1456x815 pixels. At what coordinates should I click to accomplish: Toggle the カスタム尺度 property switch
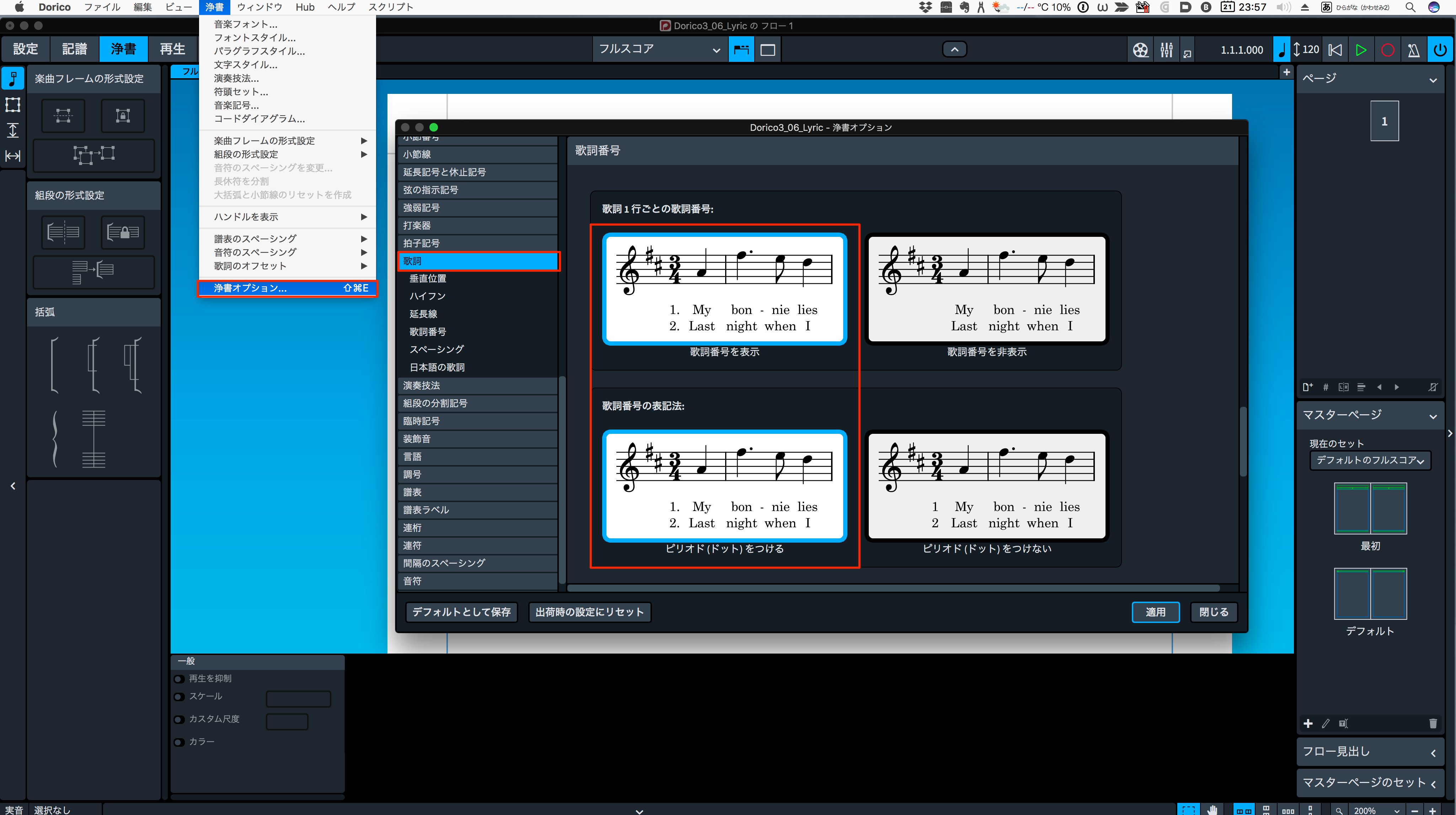[179, 719]
